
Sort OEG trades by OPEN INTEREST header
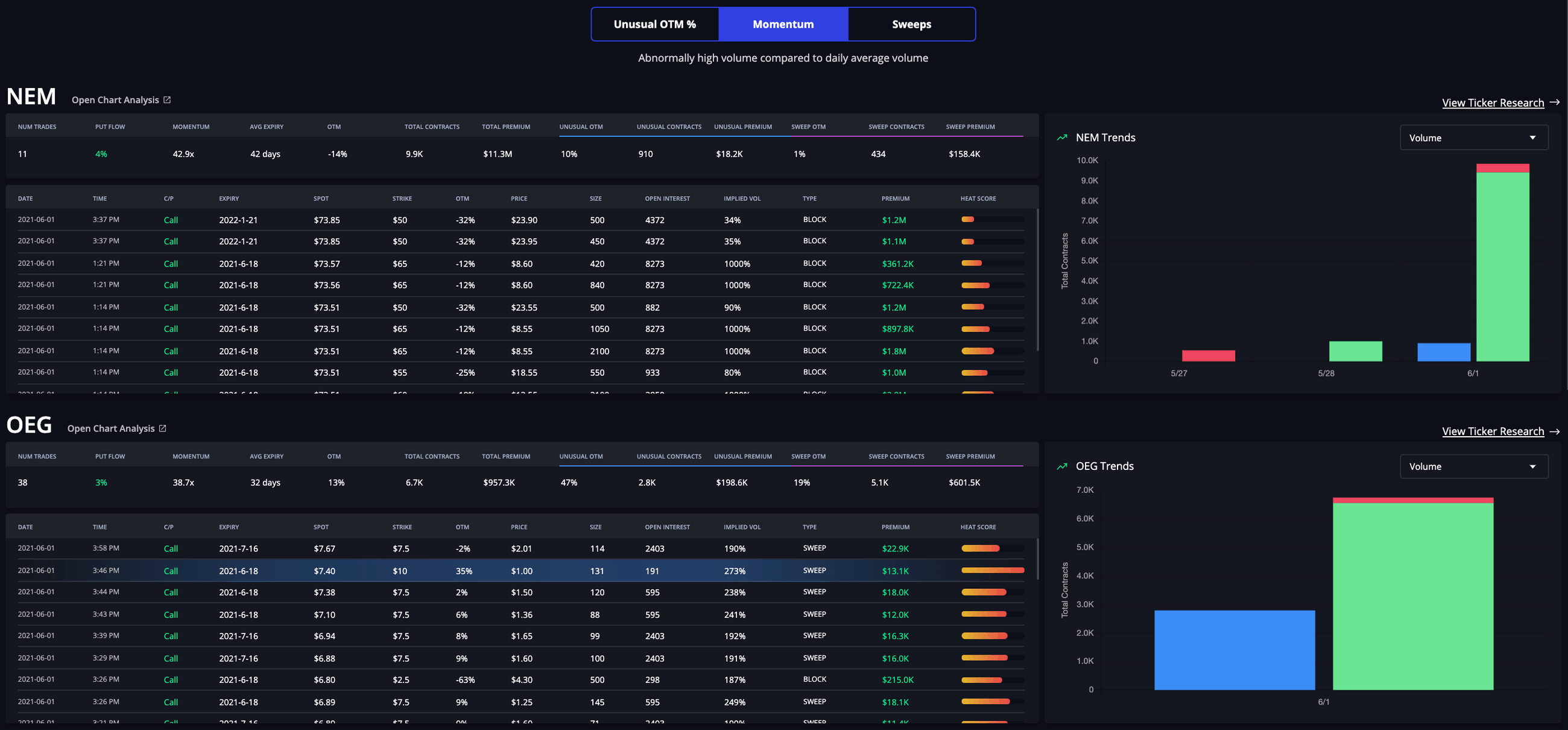click(x=667, y=527)
